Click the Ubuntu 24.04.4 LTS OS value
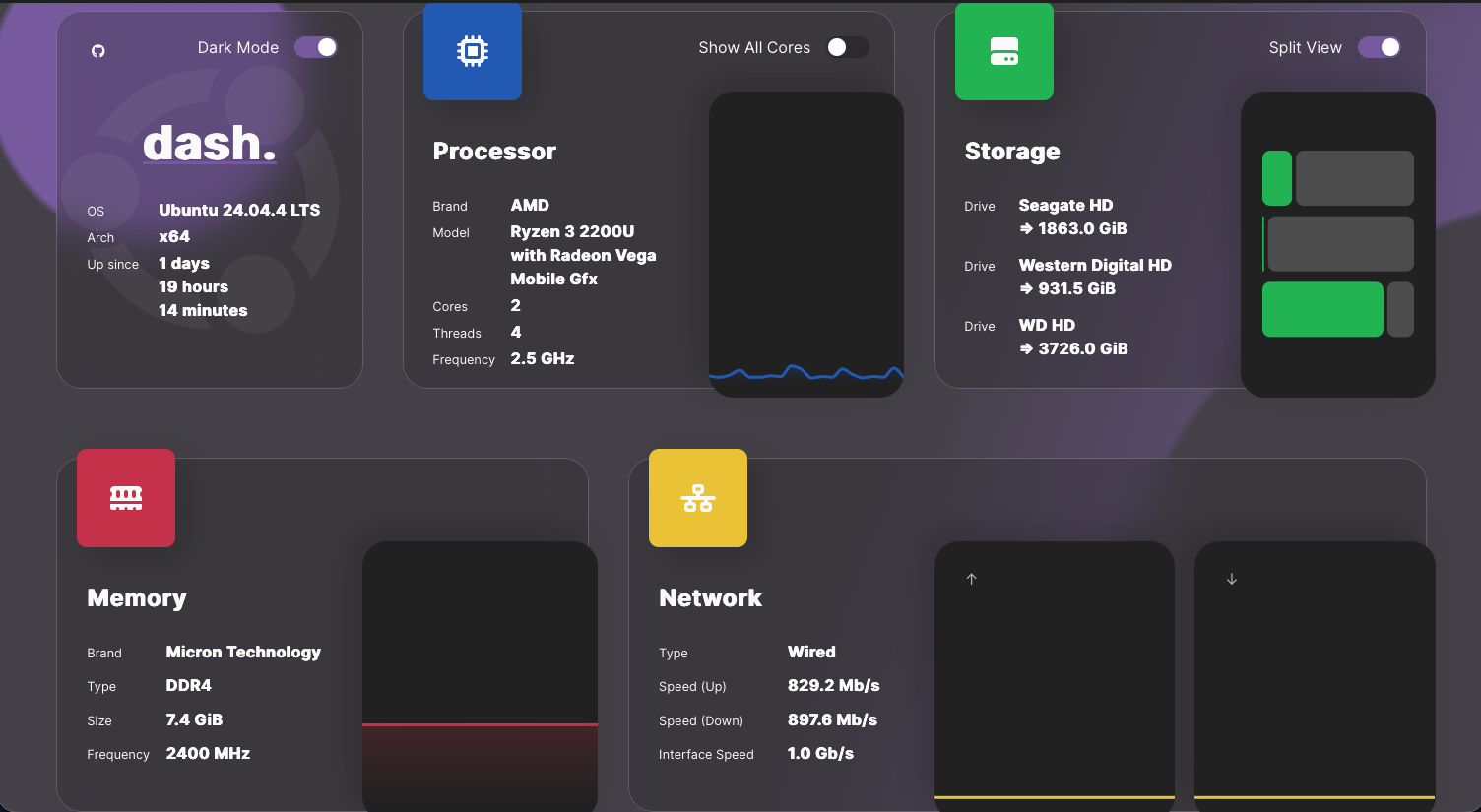The height and width of the screenshot is (812, 1481). [x=239, y=210]
